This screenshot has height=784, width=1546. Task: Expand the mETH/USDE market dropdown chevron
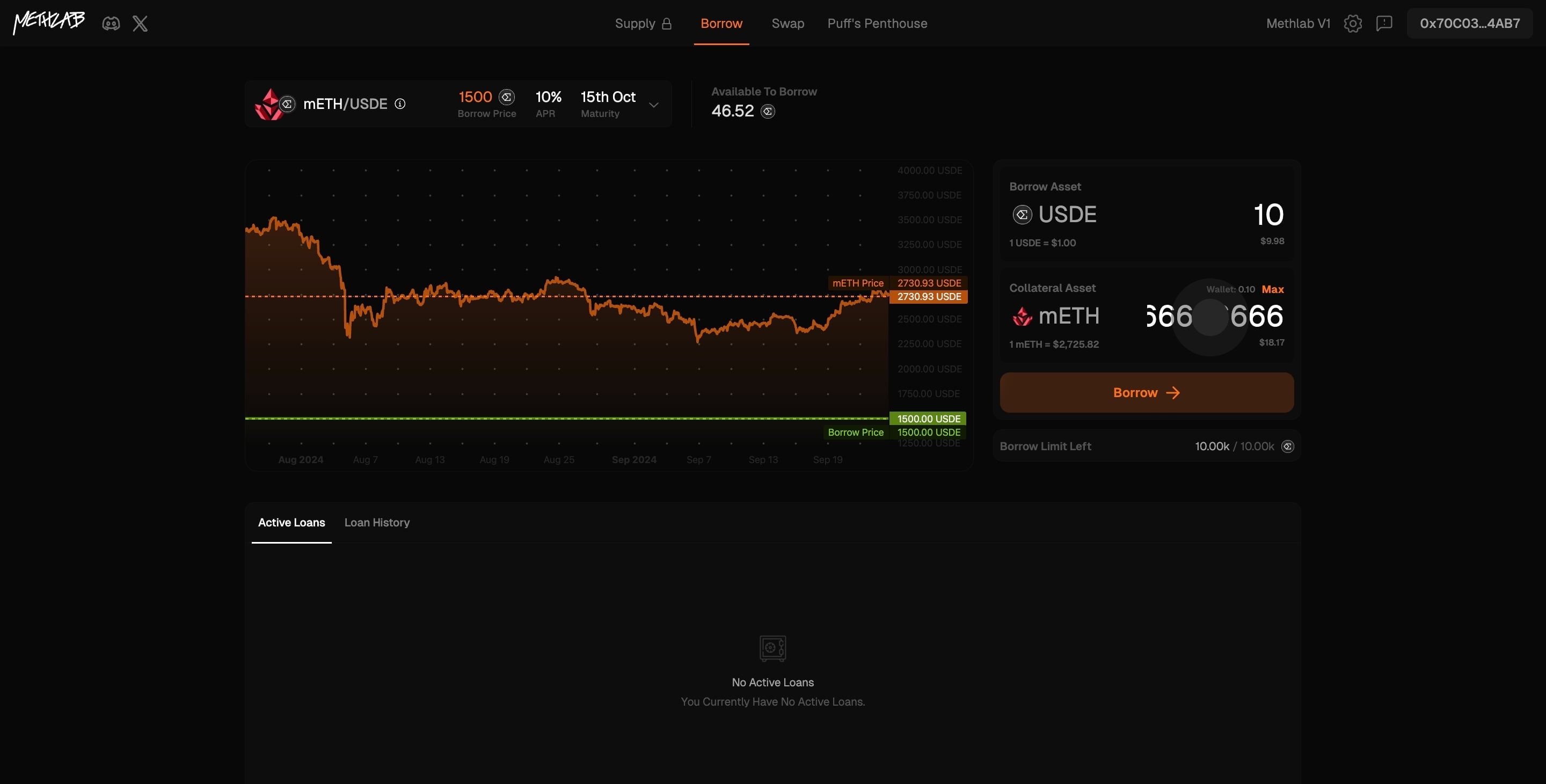pyautogui.click(x=654, y=105)
